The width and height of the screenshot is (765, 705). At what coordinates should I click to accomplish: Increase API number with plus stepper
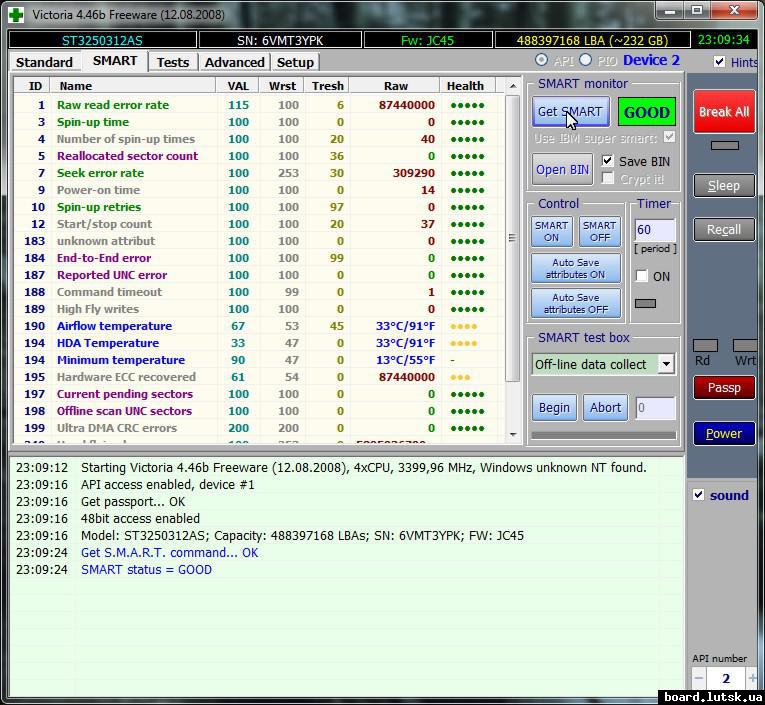751,678
